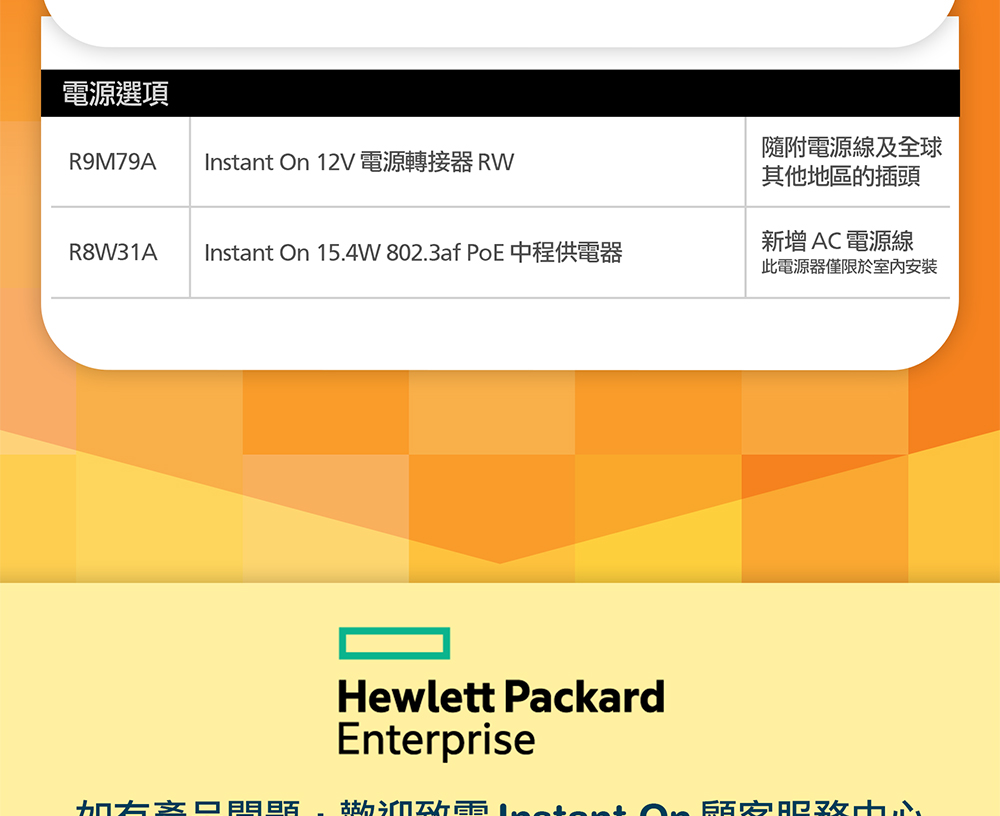This screenshot has height=816, width=1000.
Task: Select the 電源選項 table header
Action: pyautogui.click(x=116, y=94)
